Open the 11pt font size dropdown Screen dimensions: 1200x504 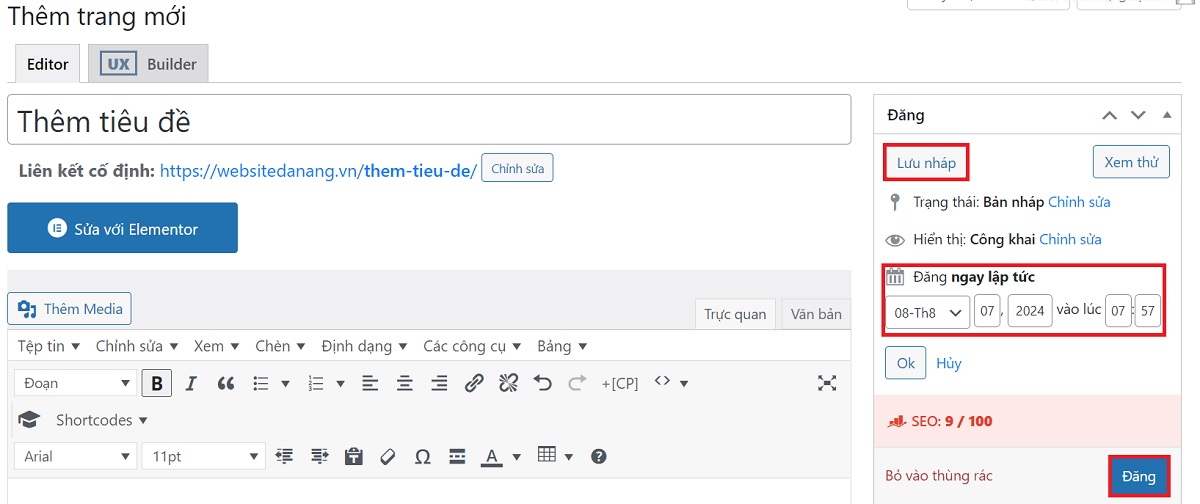tap(203, 456)
